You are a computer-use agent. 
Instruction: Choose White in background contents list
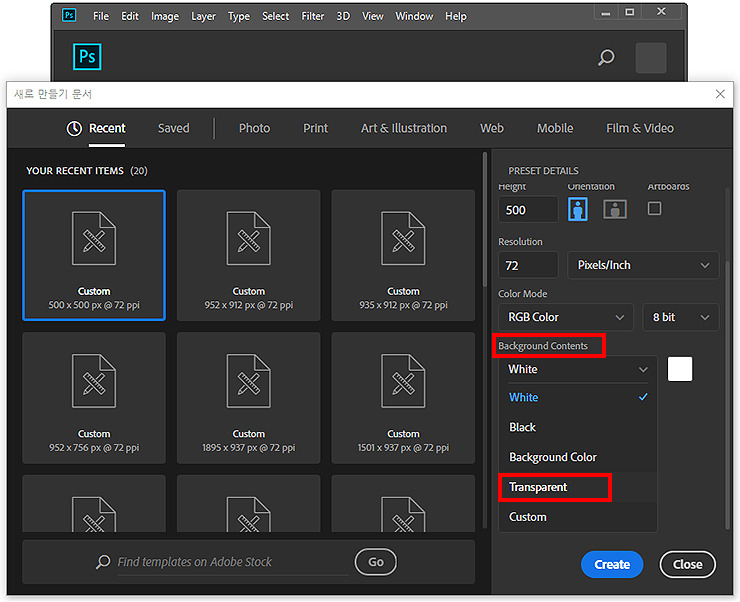coord(578,397)
